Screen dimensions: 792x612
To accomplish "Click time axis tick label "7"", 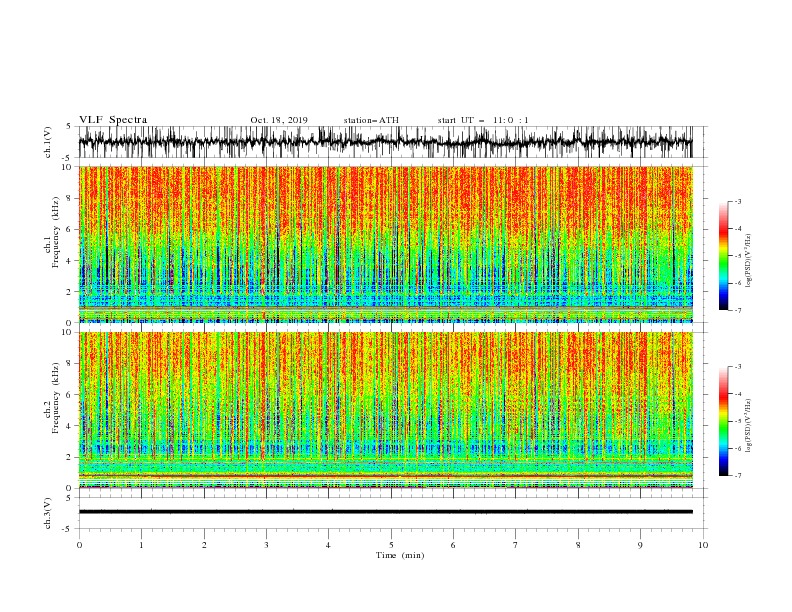I will [516, 545].
